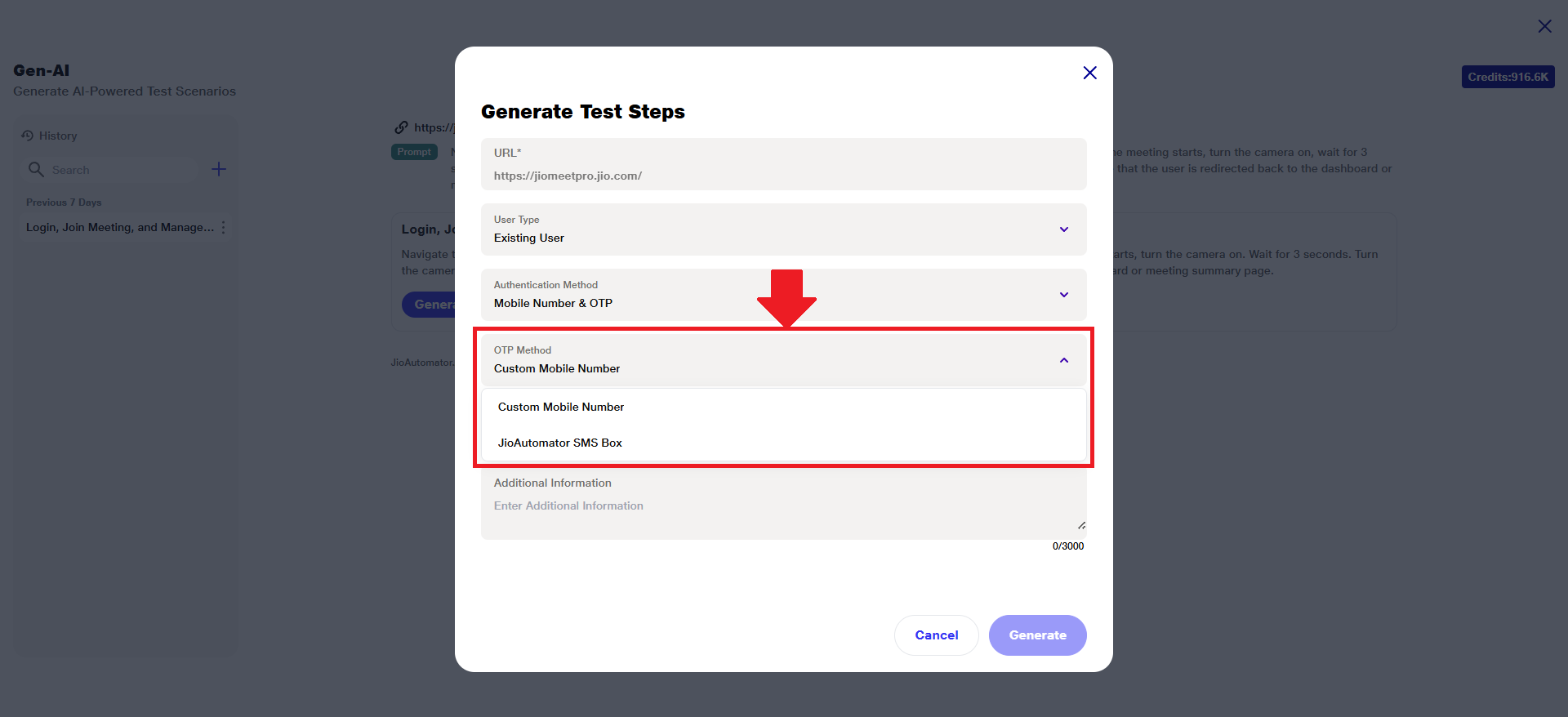This screenshot has height=717, width=1568.
Task: Close the Generate Test Steps dialog
Action: 1089,73
